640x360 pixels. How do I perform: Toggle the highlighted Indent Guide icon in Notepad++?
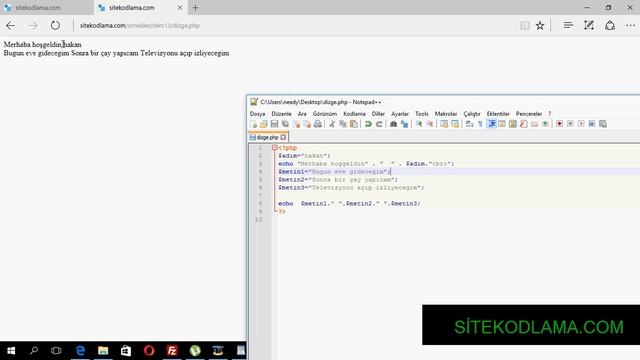tap(492, 124)
